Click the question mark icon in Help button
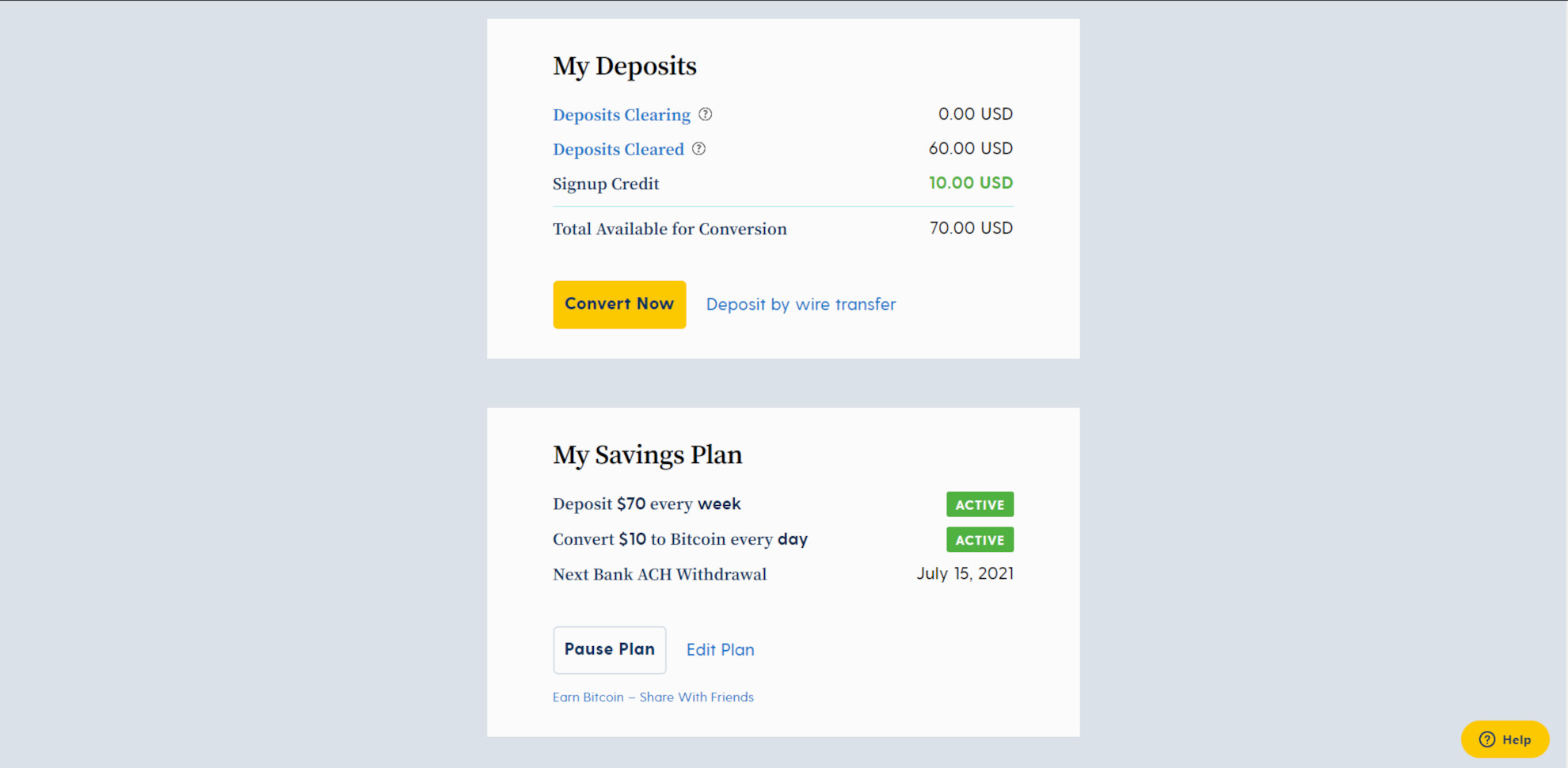 tap(1487, 739)
